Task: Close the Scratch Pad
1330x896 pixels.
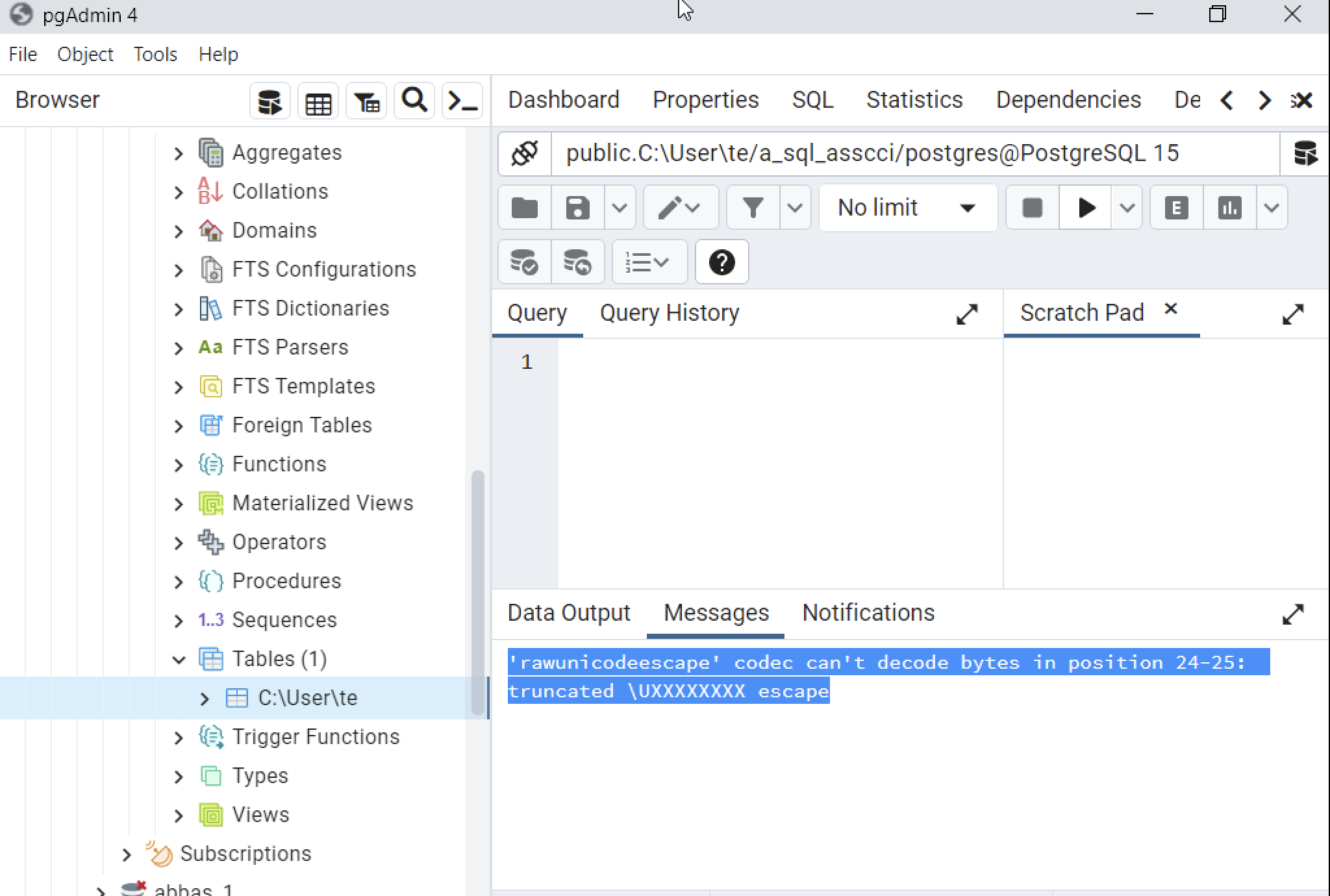Action: [x=1170, y=310]
